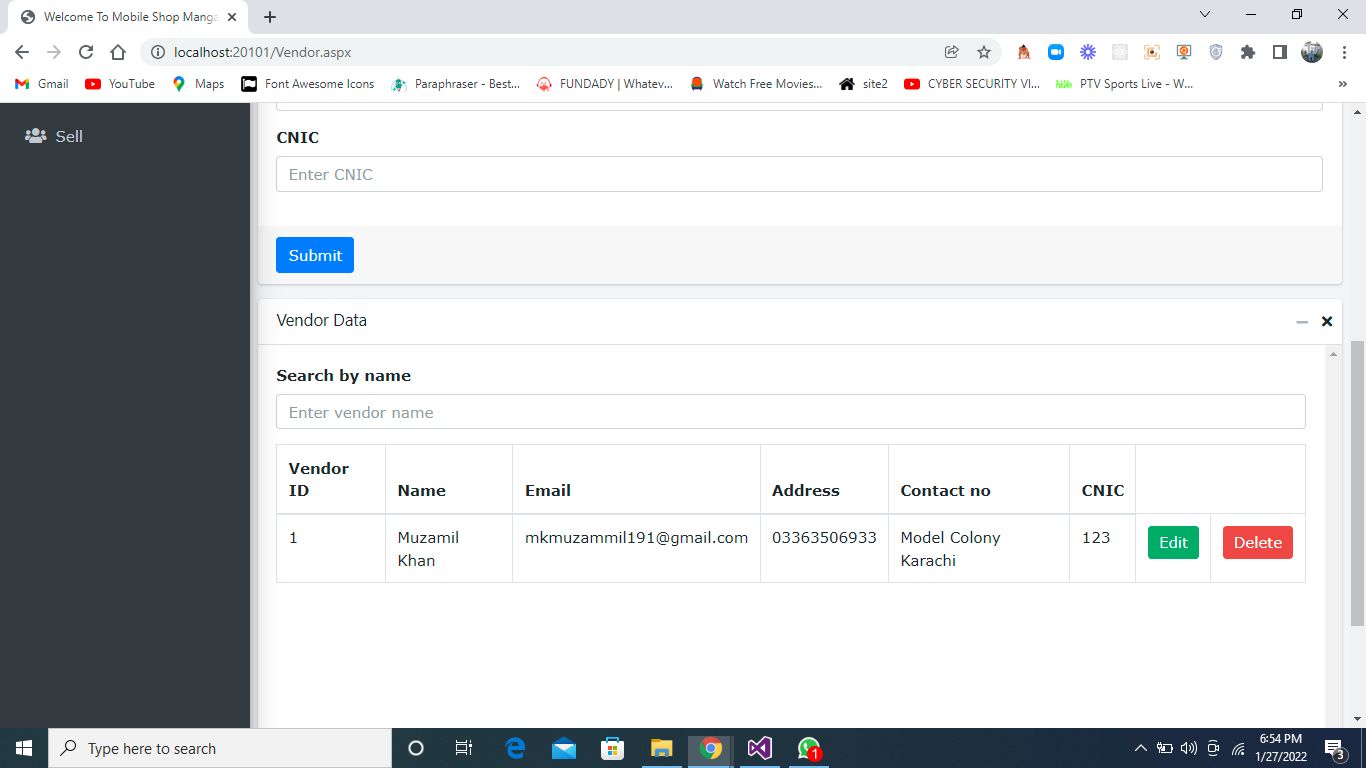The height and width of the screenshot is (768, 1366).
Task: Open the Maps bookmark
Action: [x=197, y=84]
